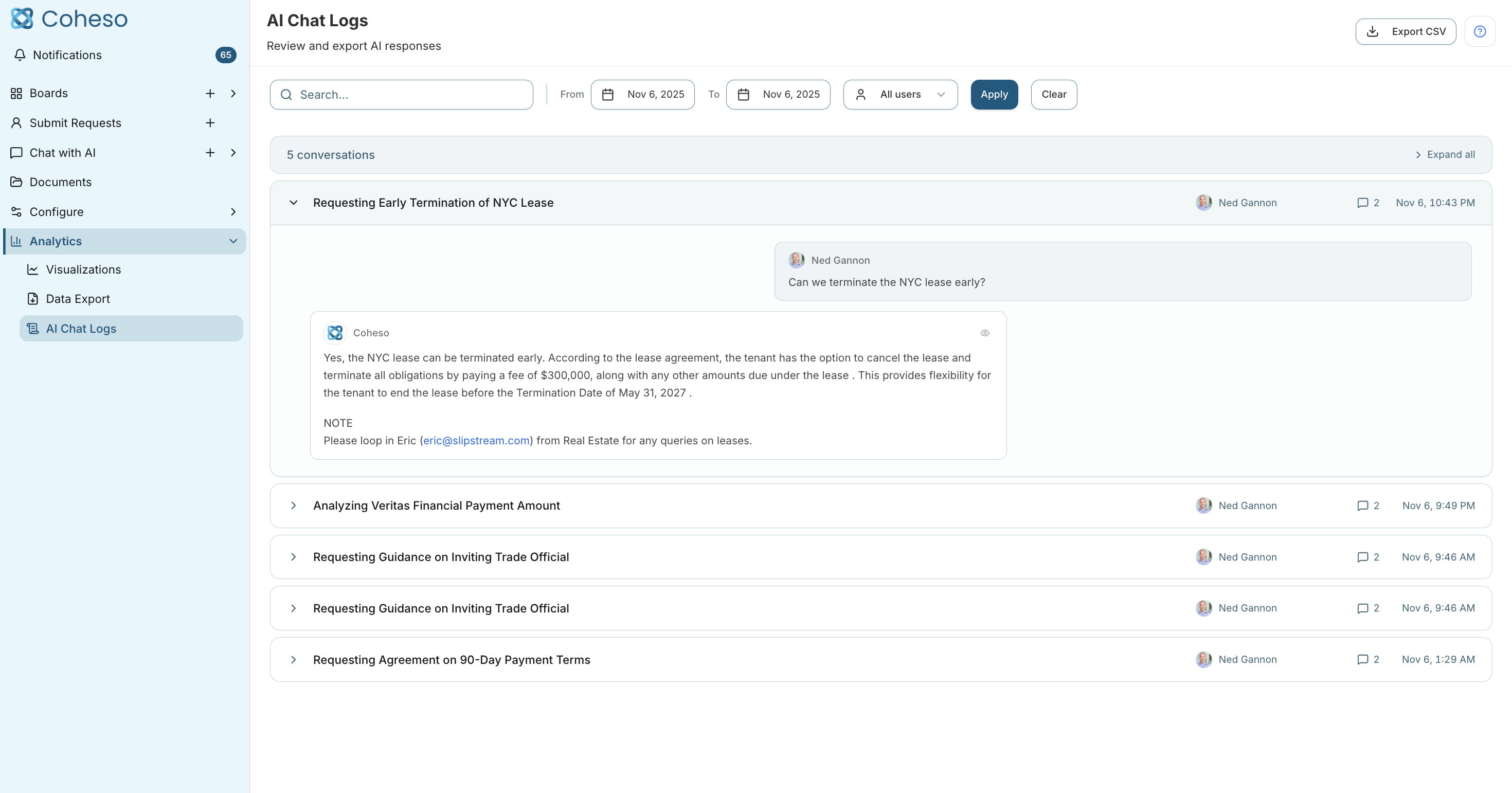Viewport: 1512px width, 793px height.
Task: Click plus icon next to Chat with AI
Action: pyautogui.click(x=209, y=153)
